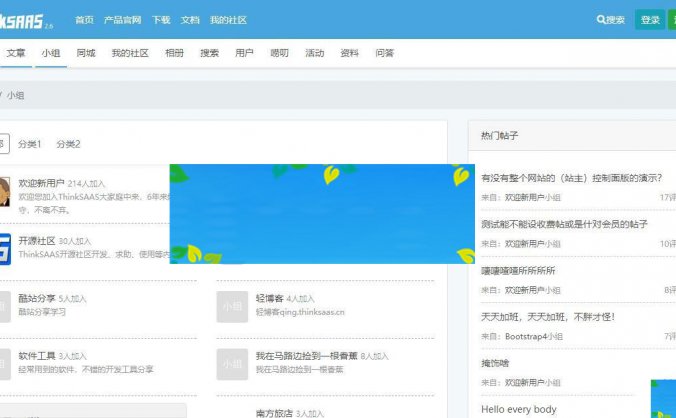Switch to the 相册 tab

click(174, 53)
